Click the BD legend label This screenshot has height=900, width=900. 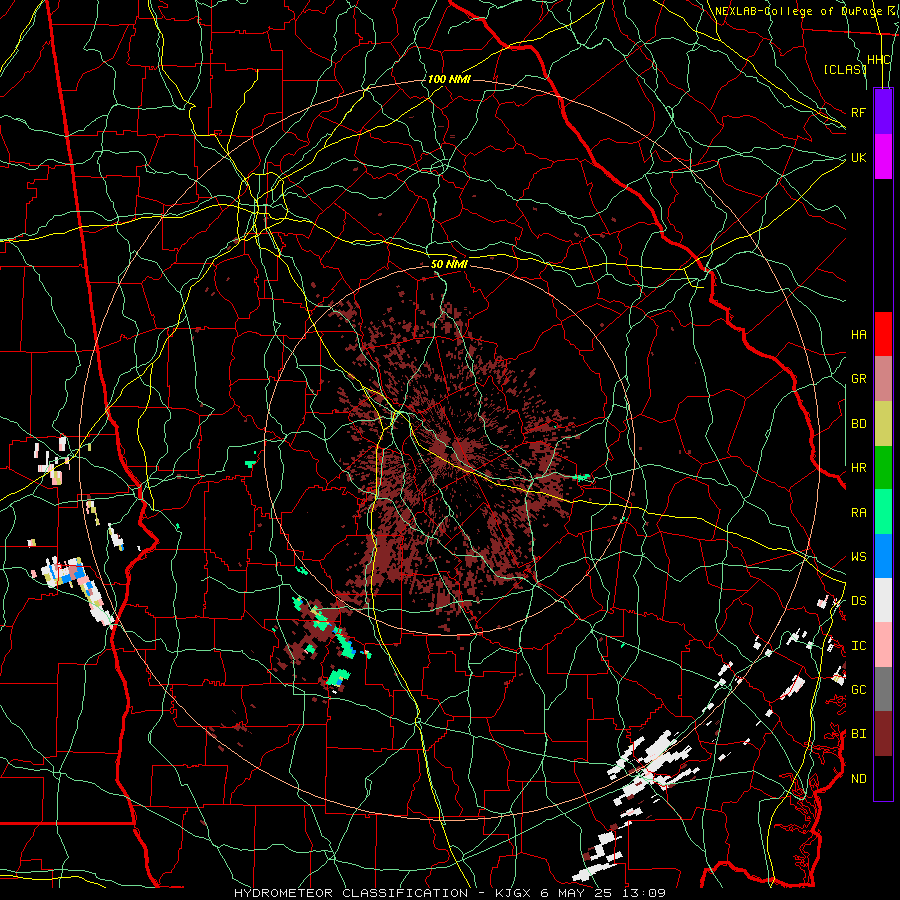[858, 424]
